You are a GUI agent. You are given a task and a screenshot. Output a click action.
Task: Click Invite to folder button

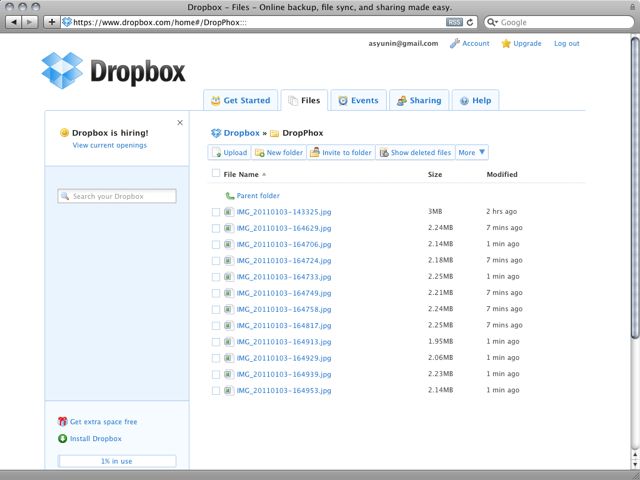341,152
